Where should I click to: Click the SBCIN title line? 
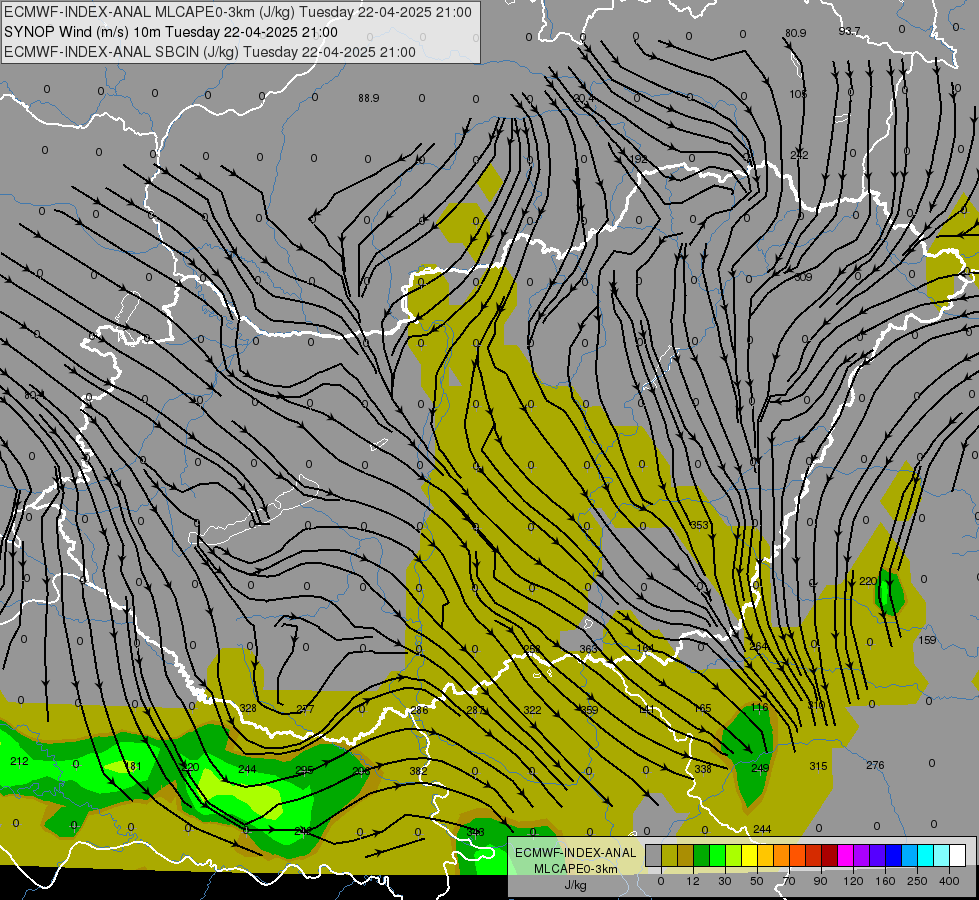click(210, 52)
